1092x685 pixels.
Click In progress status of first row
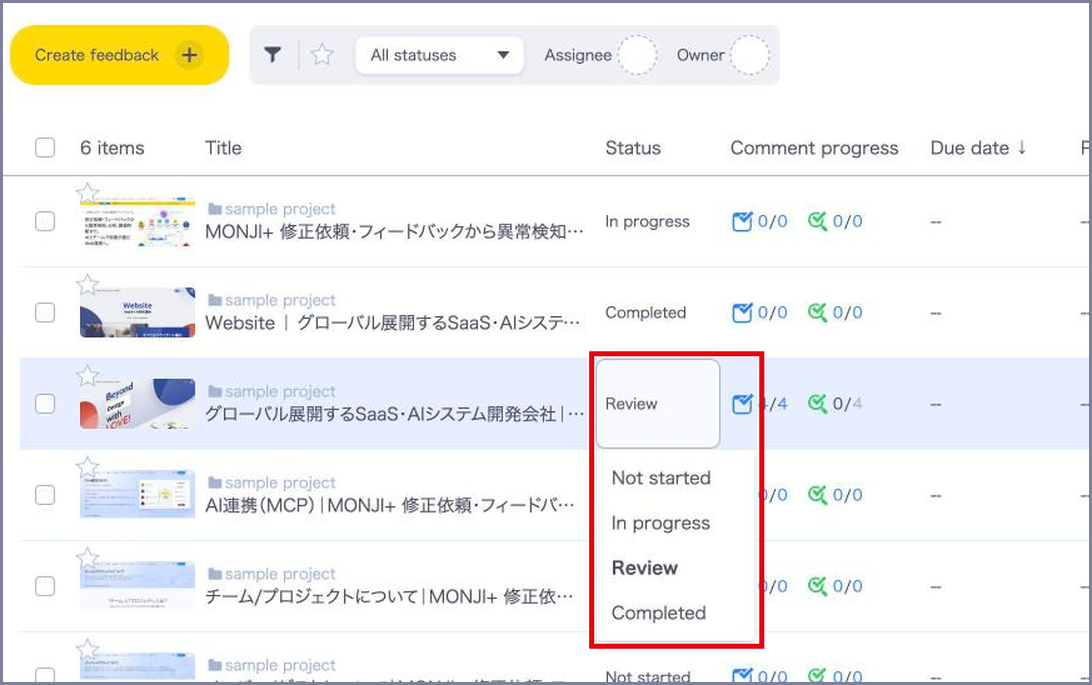click(647, 221)
